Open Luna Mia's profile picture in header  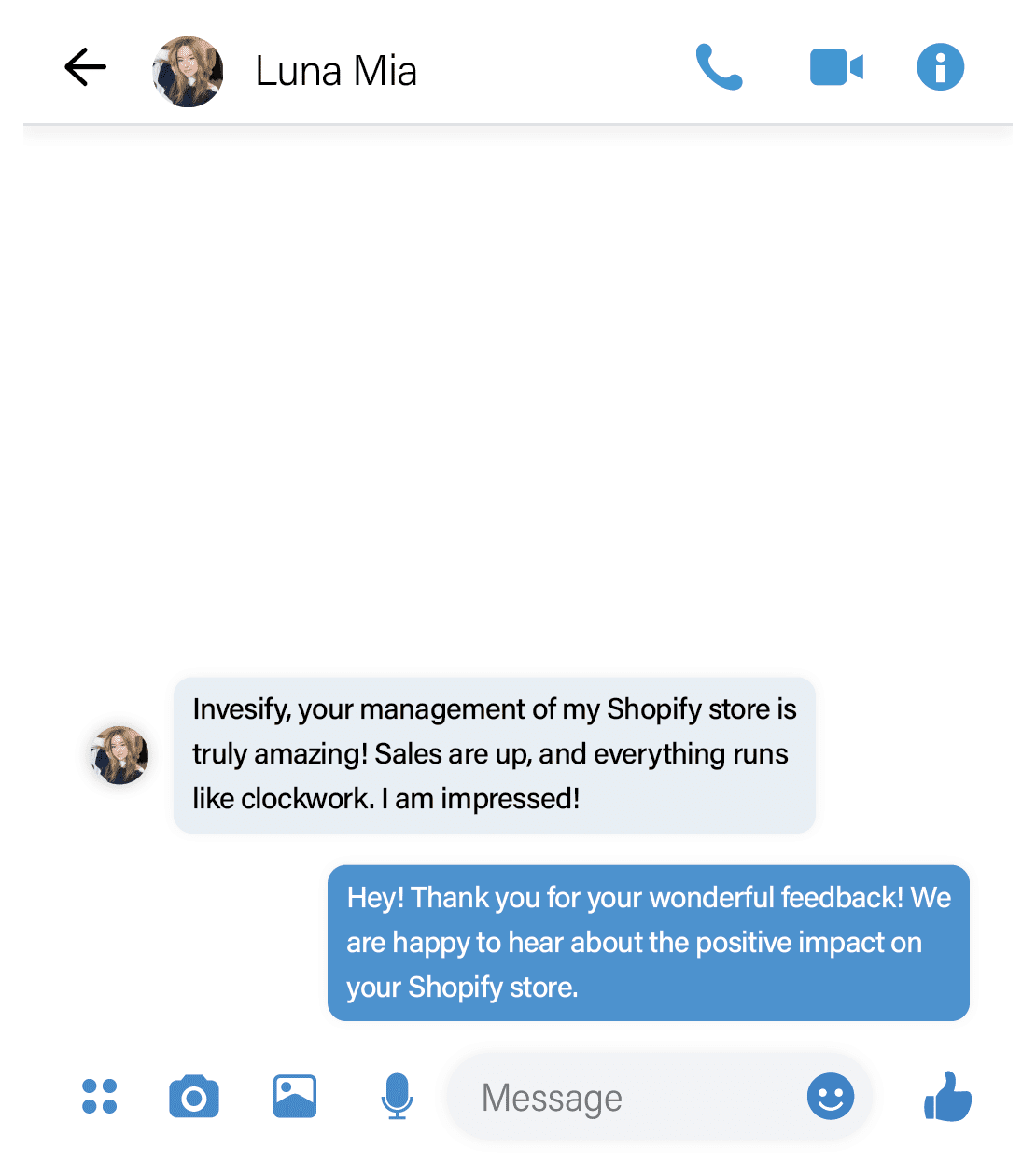coord(188,71)
